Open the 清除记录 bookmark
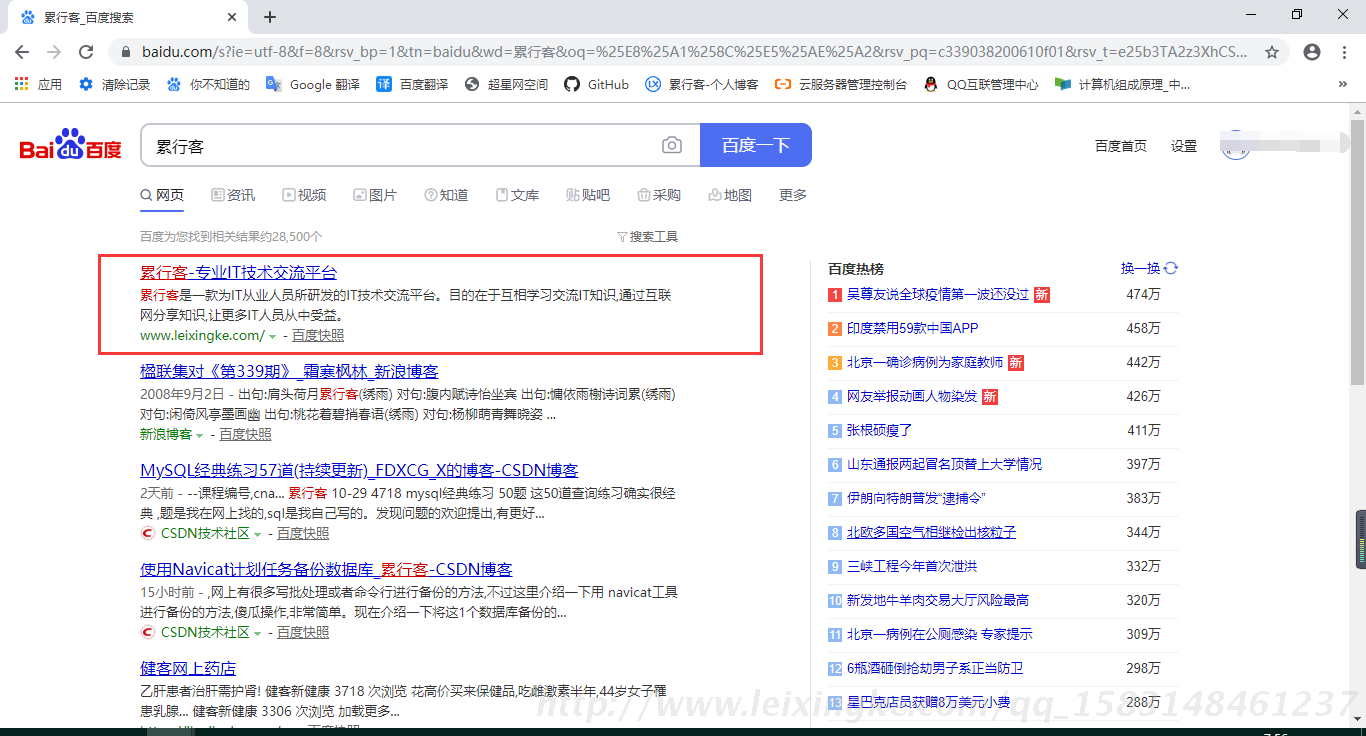Viewport: 1366px width, 736px height. point(114,84)
